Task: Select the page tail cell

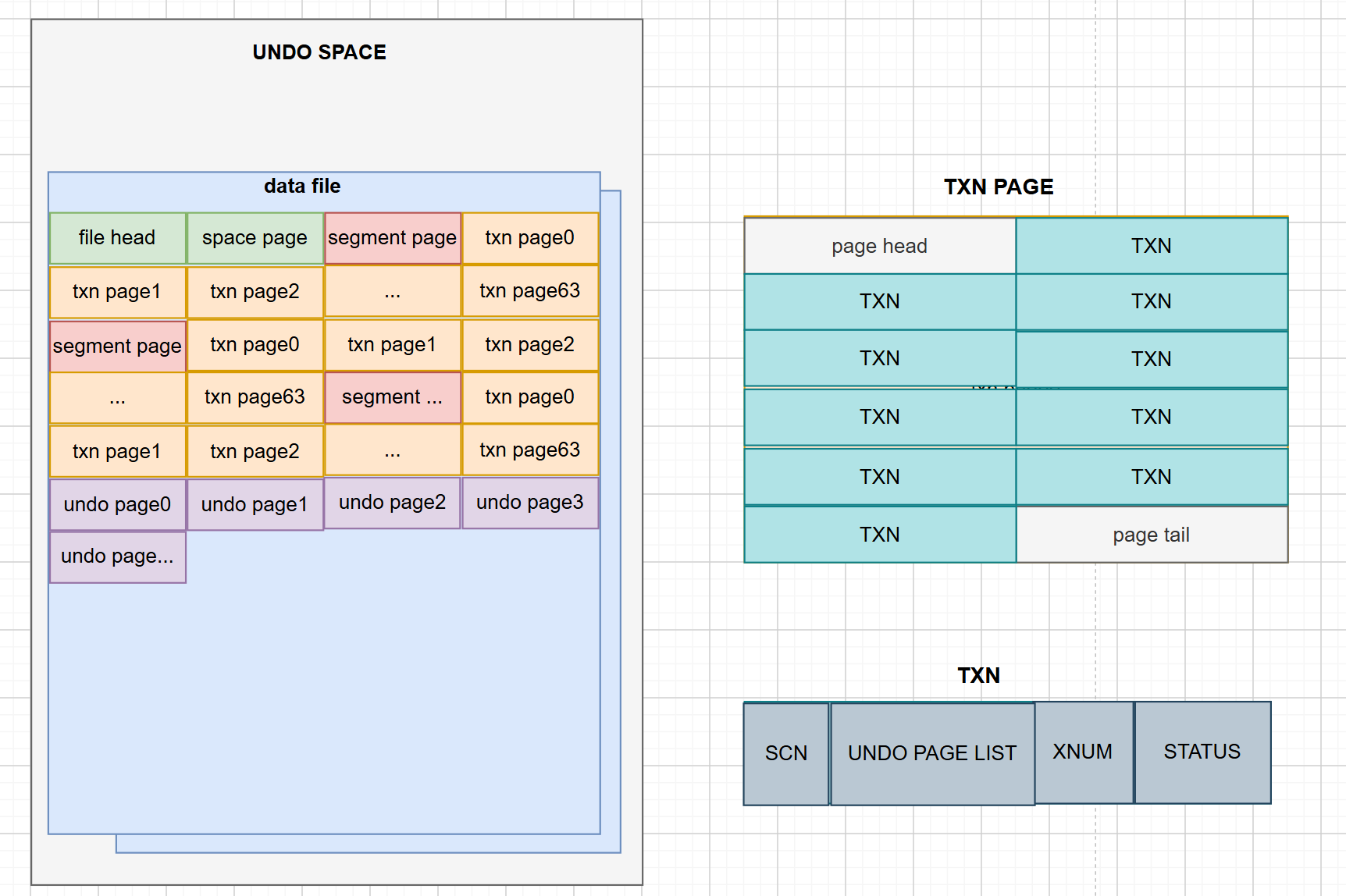Action: click(x=1152, y=535)
